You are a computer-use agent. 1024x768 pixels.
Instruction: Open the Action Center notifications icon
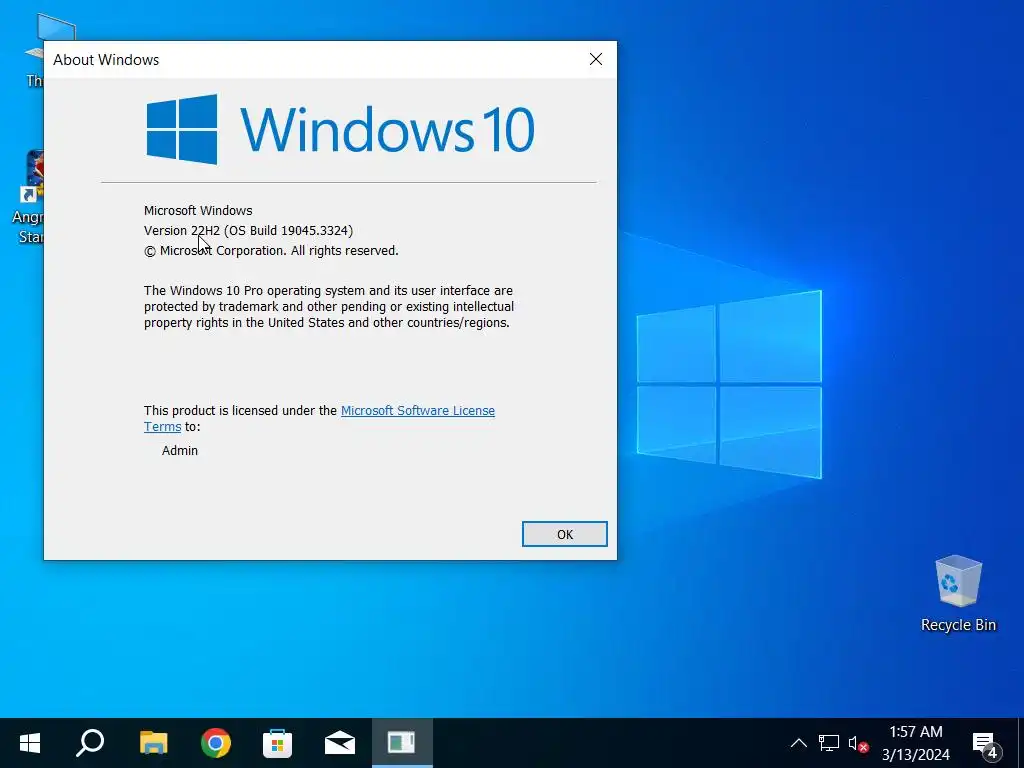tap(986, 744)
